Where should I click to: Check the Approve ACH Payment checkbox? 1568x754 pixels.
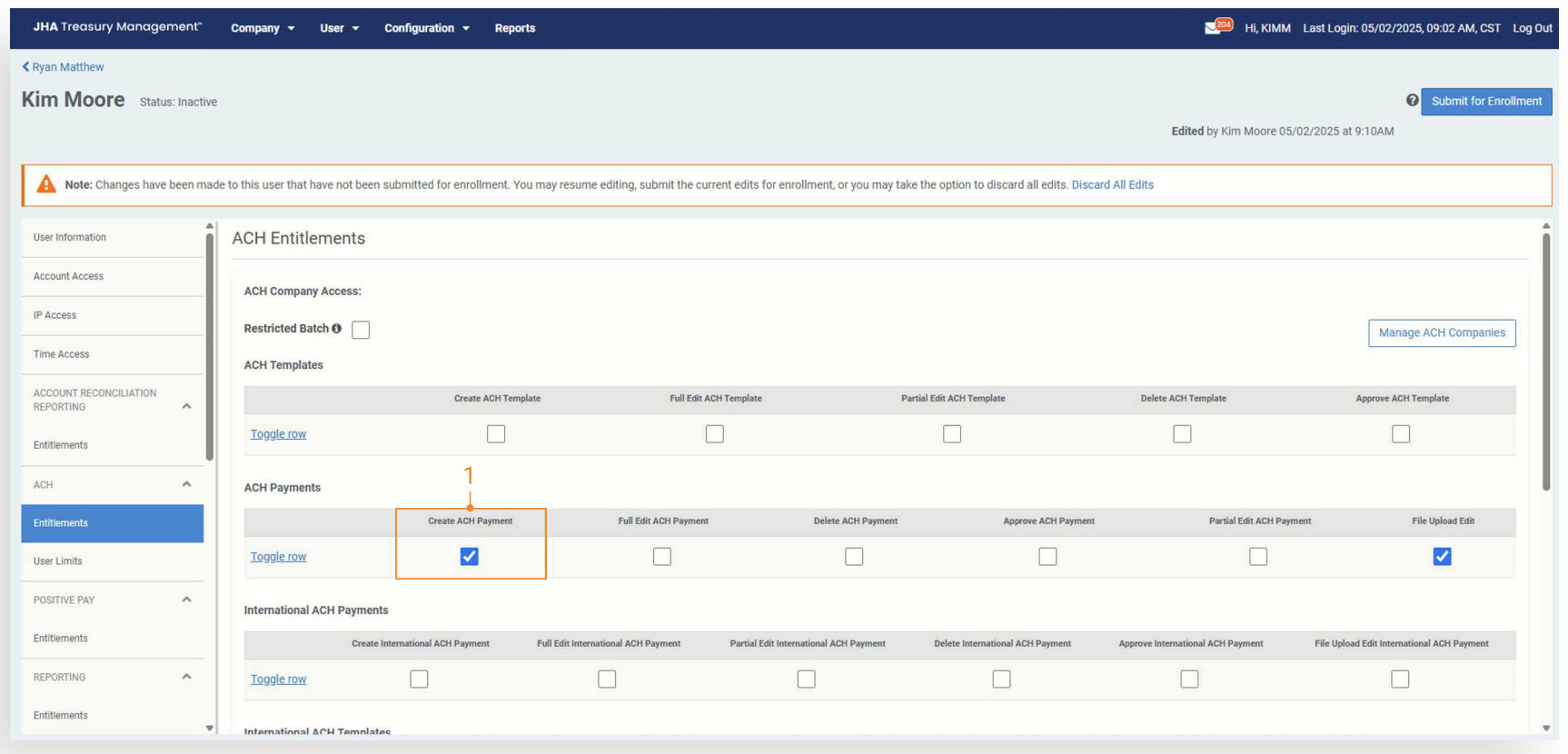pyautogui.click(x=1047, y=557)
